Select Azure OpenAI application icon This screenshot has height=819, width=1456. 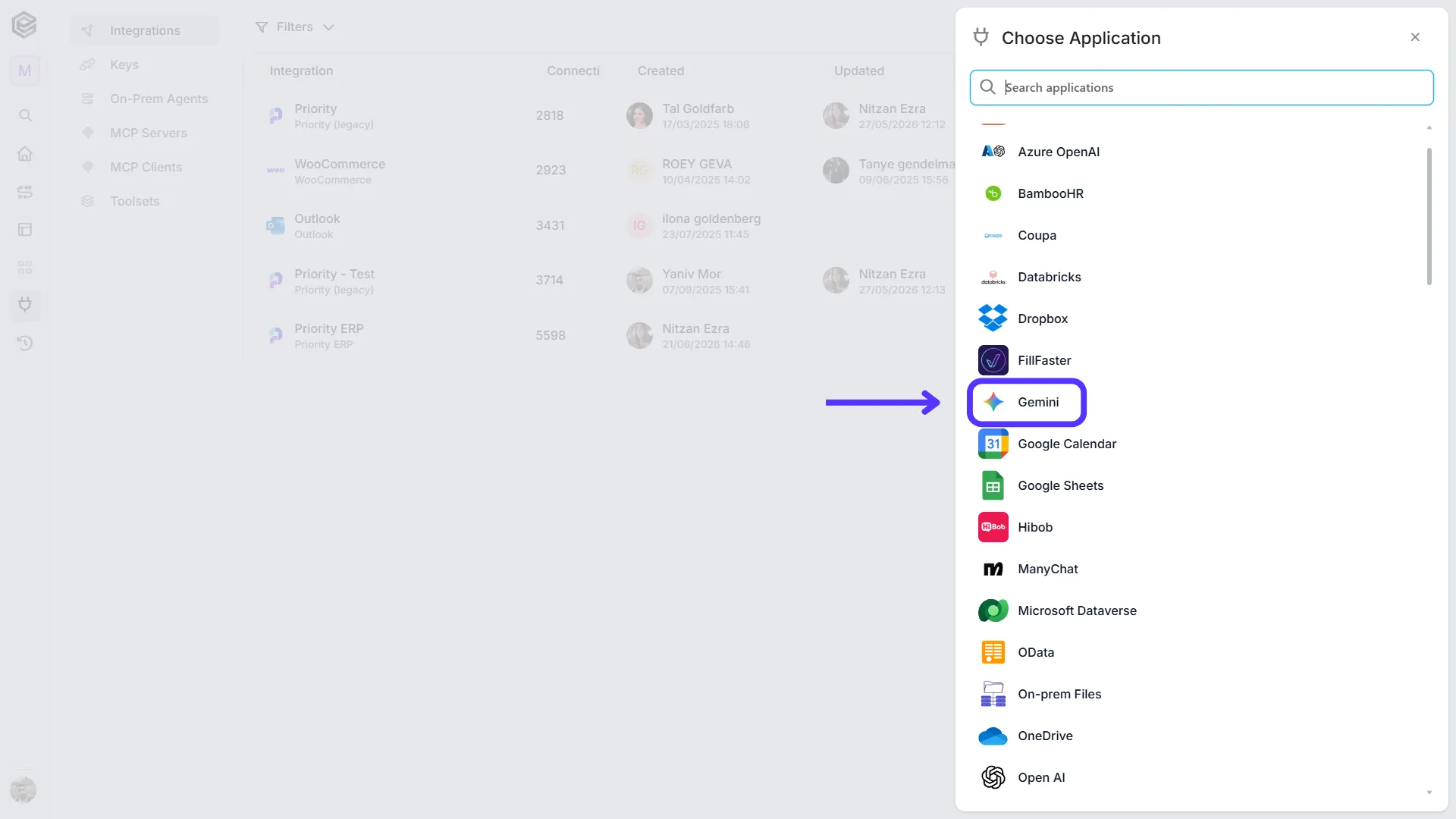click(993, 152)
